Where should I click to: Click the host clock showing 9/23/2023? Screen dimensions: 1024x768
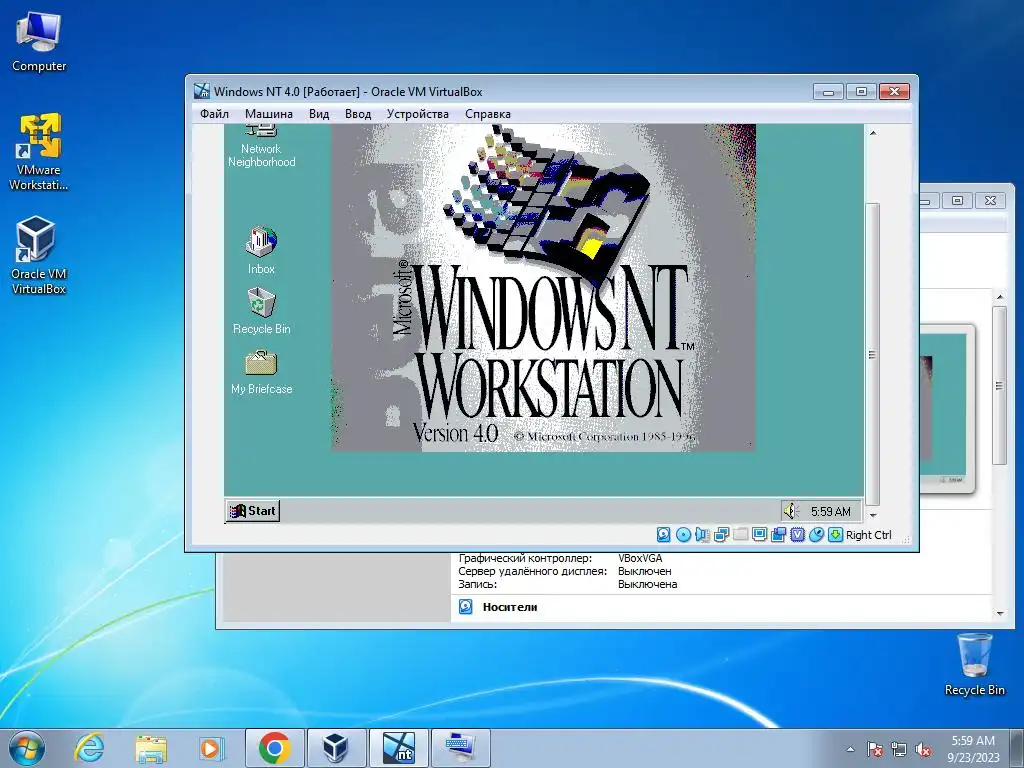973,749
